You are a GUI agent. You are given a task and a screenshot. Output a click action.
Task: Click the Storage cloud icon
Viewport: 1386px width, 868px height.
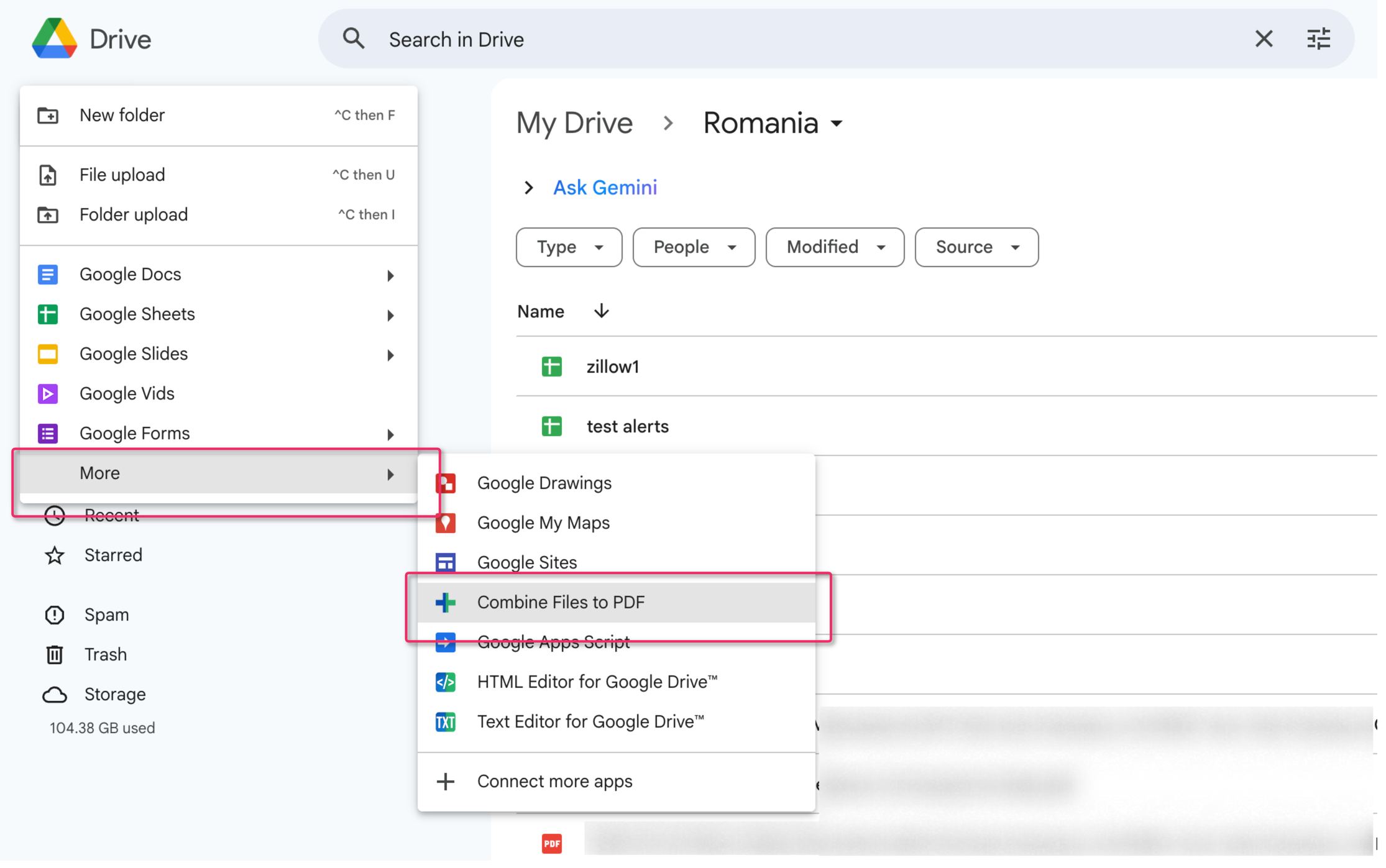click(55, 695)
